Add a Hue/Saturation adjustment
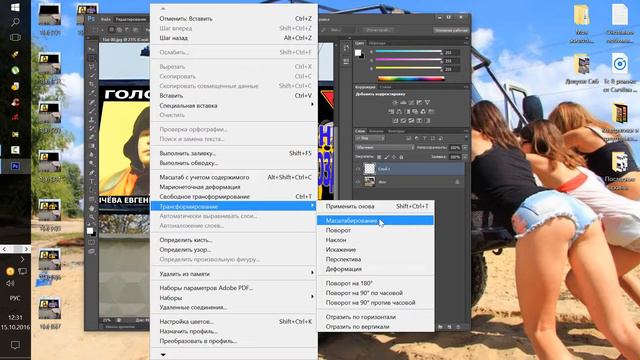Screen dimensions: 640x360 (x=391, y=111)
